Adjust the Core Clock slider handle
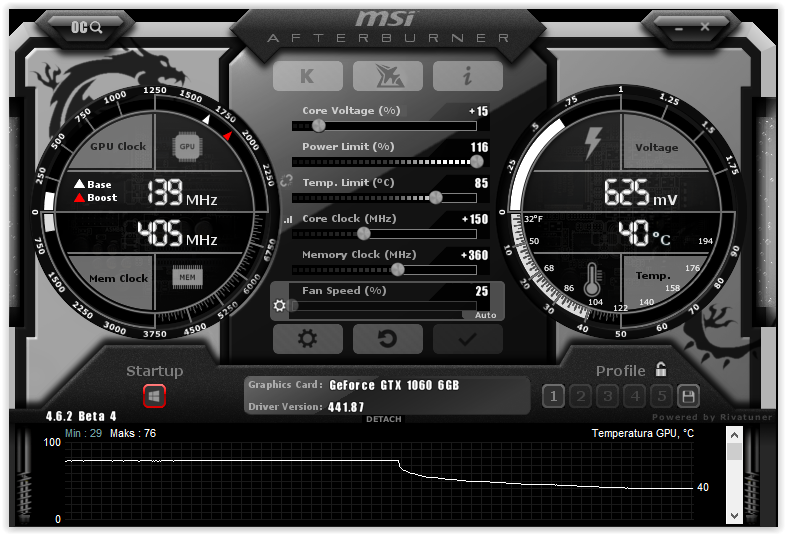This screenshot has width=786, height=535. point(364,234)
